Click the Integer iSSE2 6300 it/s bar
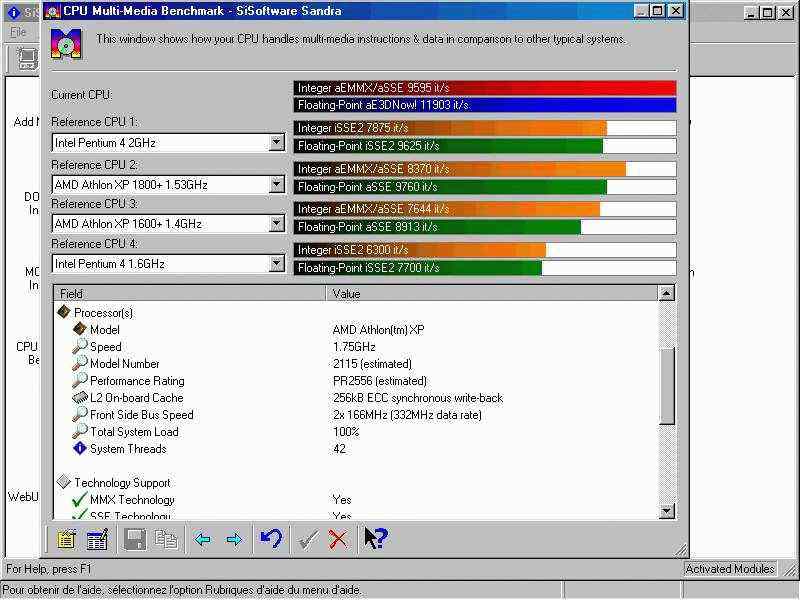800x600 pixels. [485, 249]
